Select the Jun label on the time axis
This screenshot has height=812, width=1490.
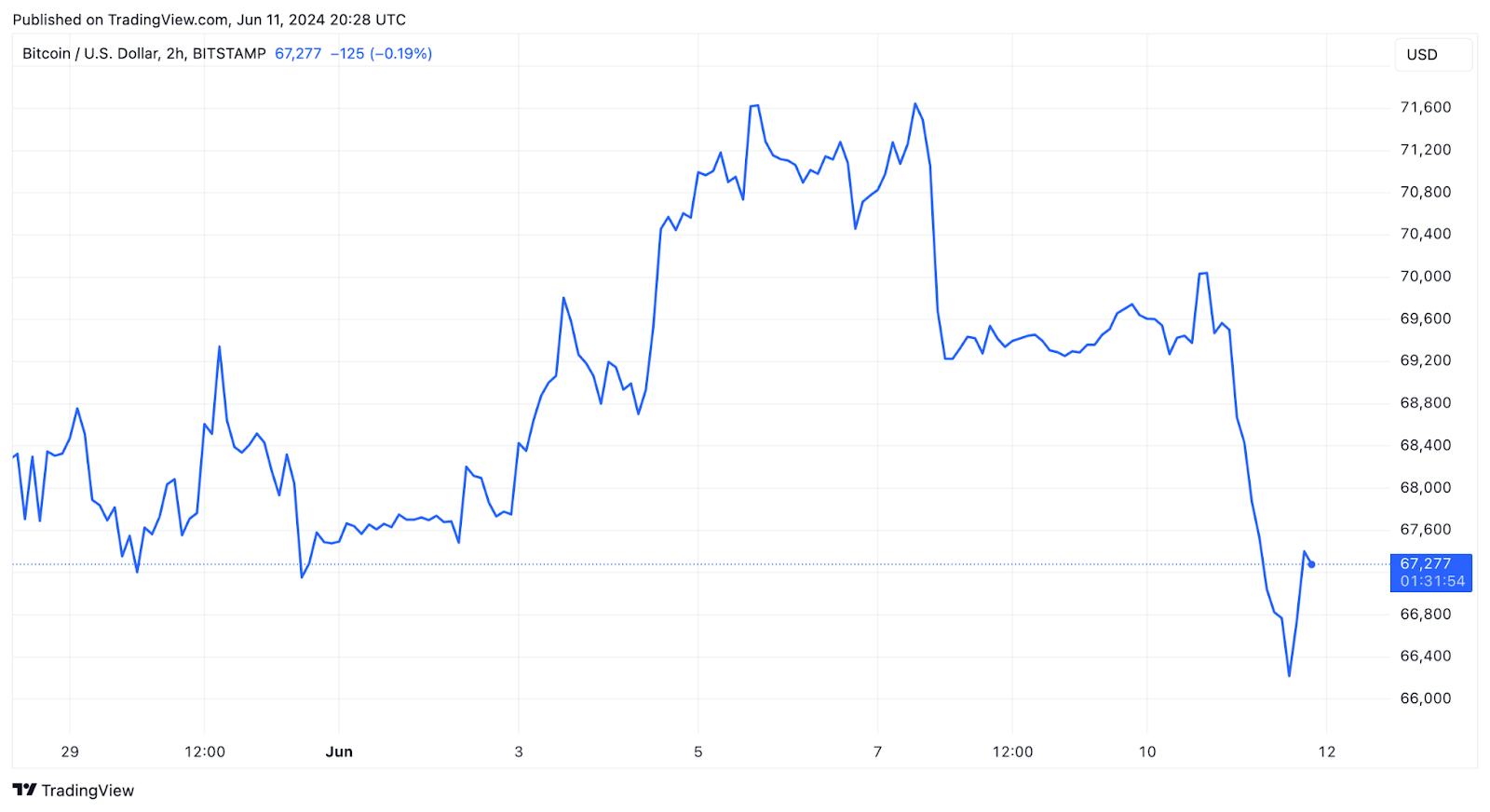coord(339,751)
